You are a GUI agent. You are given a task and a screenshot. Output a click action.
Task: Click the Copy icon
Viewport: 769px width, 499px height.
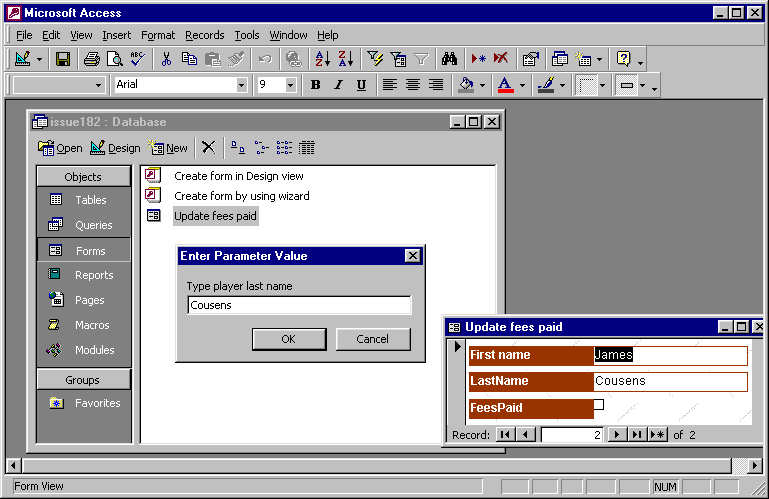pyautogui.click(x=189, y=59)
